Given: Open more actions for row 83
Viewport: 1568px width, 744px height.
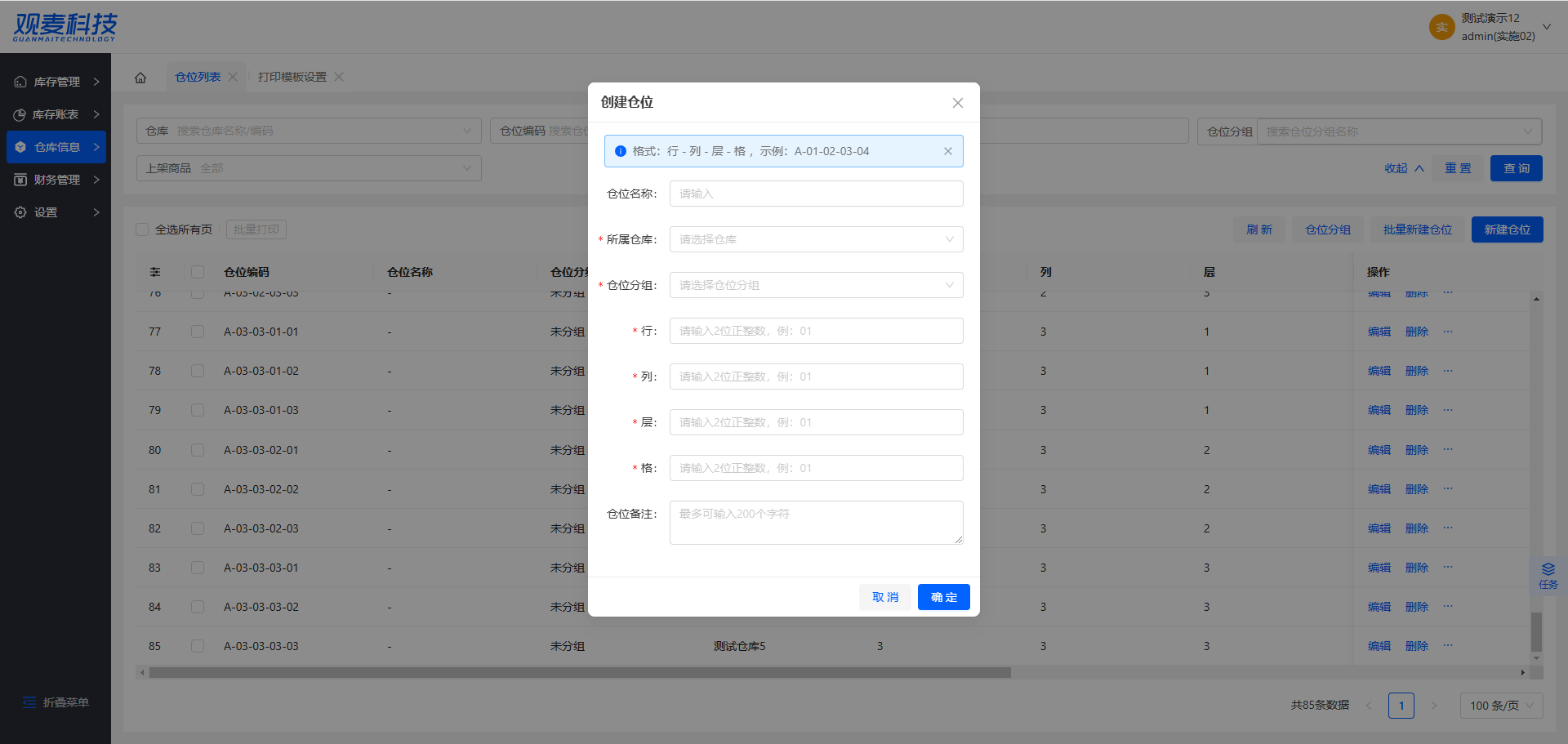Looking at the screenshot, I should [1448, 568].
